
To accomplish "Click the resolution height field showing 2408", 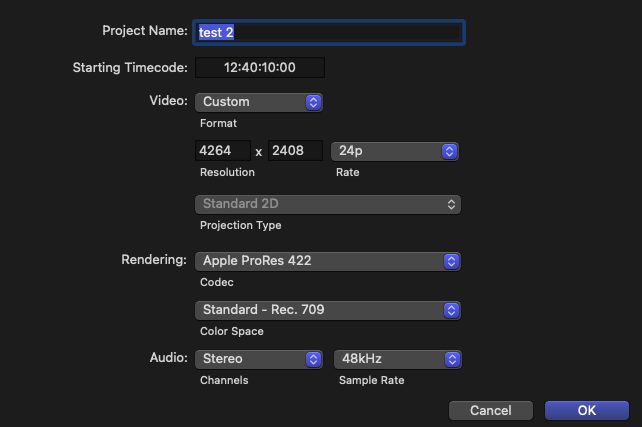I will 294,151.
